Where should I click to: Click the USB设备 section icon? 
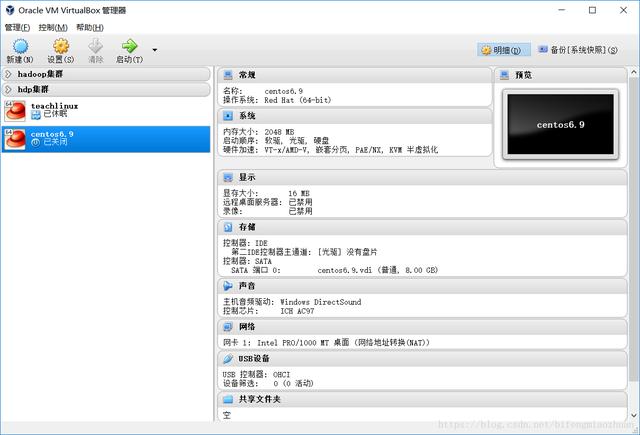tap(228, 359)
